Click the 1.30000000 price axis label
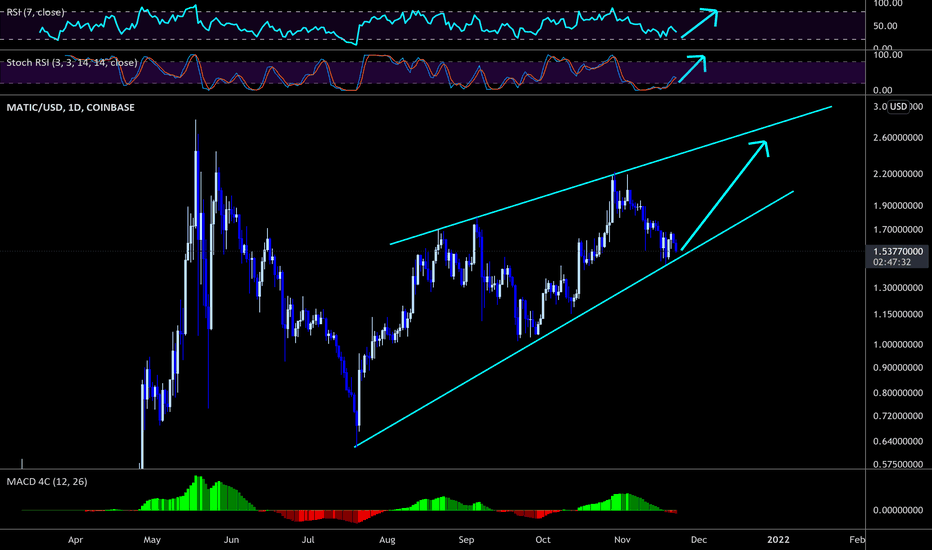The width and height of the screenshot is (932, 550). point(898,288)
